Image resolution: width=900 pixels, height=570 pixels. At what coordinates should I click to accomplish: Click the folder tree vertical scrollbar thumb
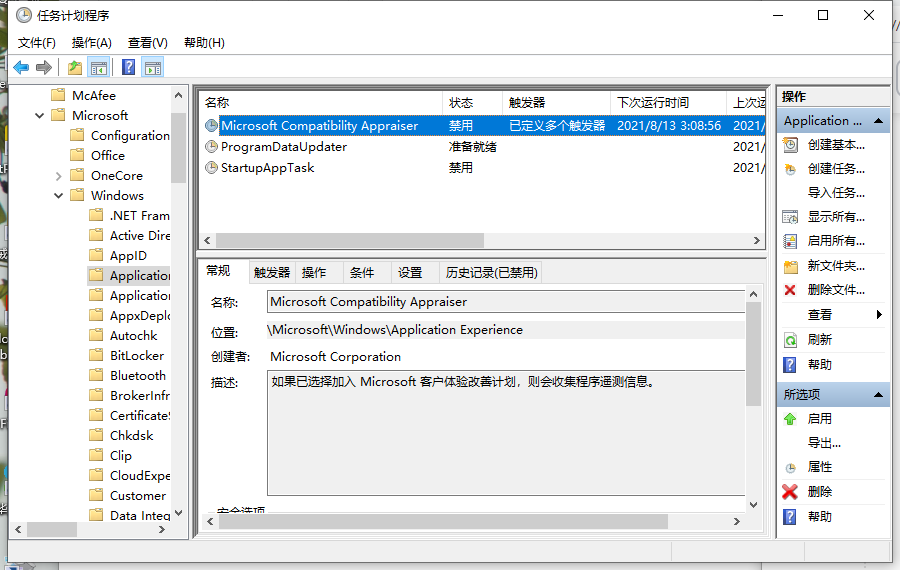pos(179,148)
